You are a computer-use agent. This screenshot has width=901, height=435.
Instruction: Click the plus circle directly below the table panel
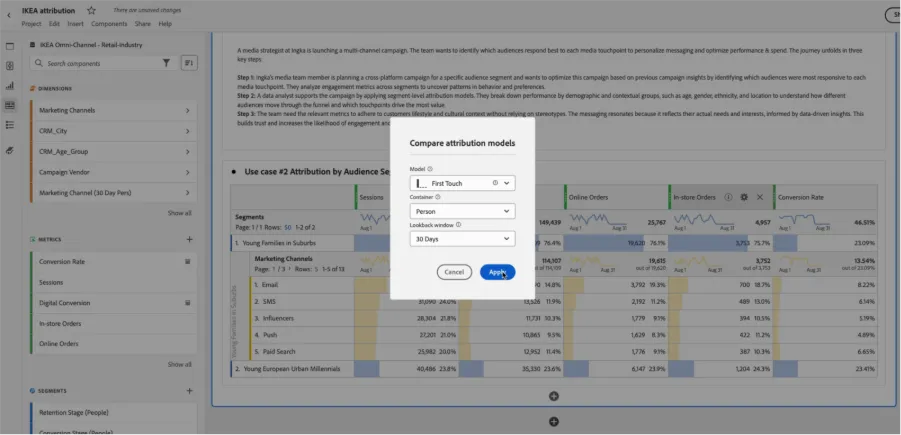tap(554, 396)
